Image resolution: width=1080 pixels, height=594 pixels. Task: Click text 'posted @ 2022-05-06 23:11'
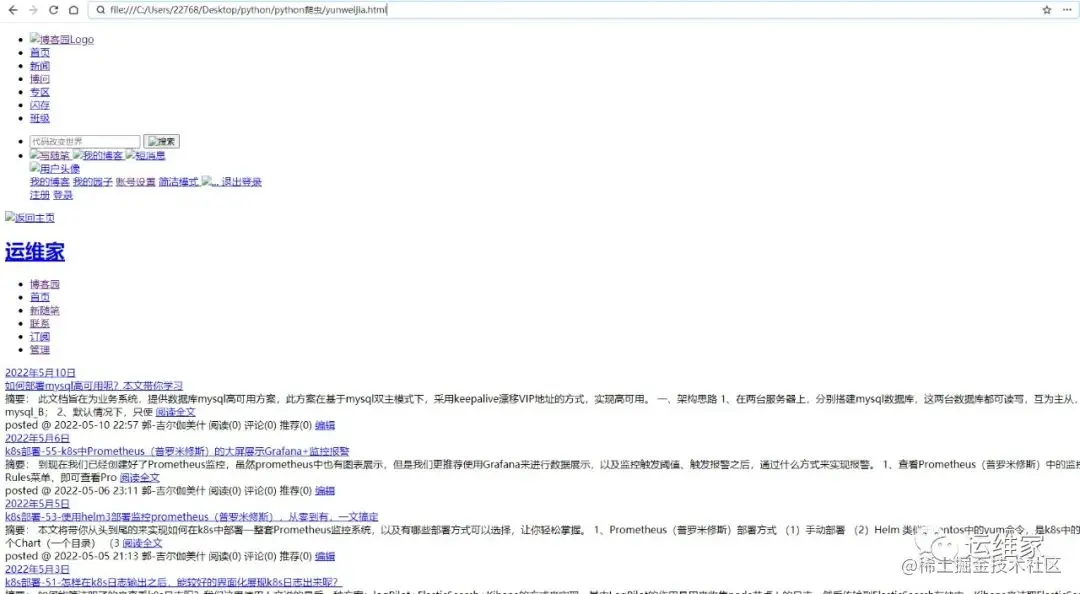pyautogui.click(x=72, y=491)
